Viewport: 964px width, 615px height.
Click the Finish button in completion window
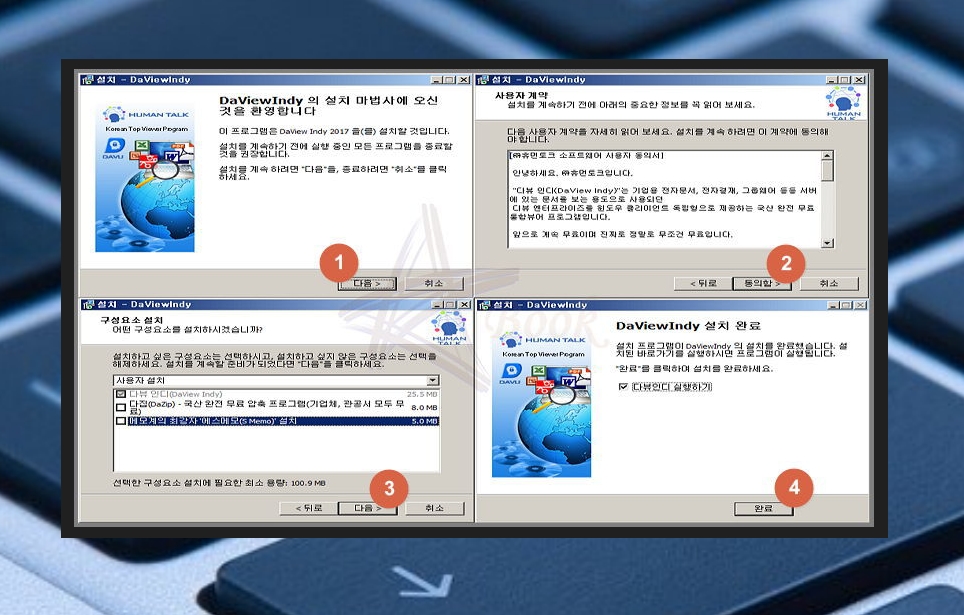pyautogui.click(x=764, y=509)
